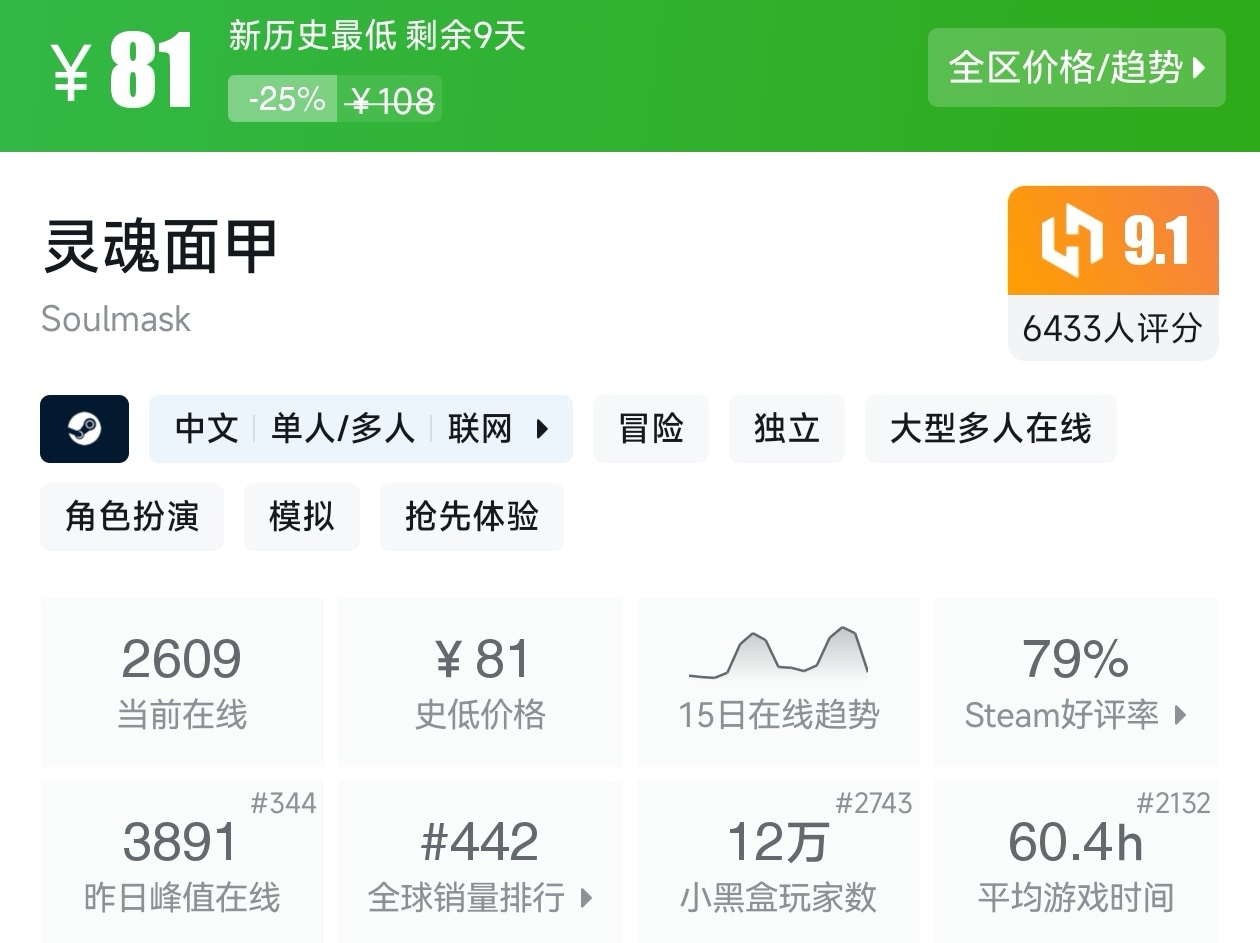Click the large ¥81 current price
1260x943 pixels.
click(x=122, y=72)
